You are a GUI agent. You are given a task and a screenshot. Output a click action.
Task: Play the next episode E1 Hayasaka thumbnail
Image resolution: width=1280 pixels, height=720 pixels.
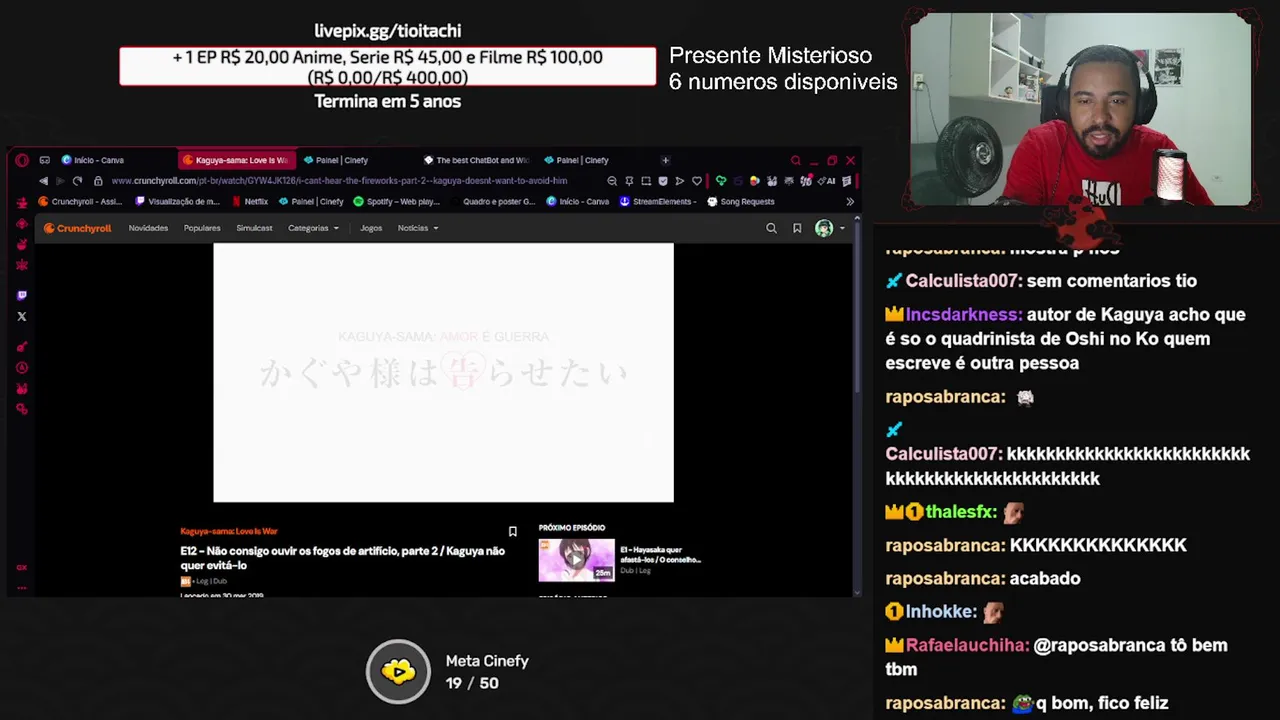coord(577,560)
